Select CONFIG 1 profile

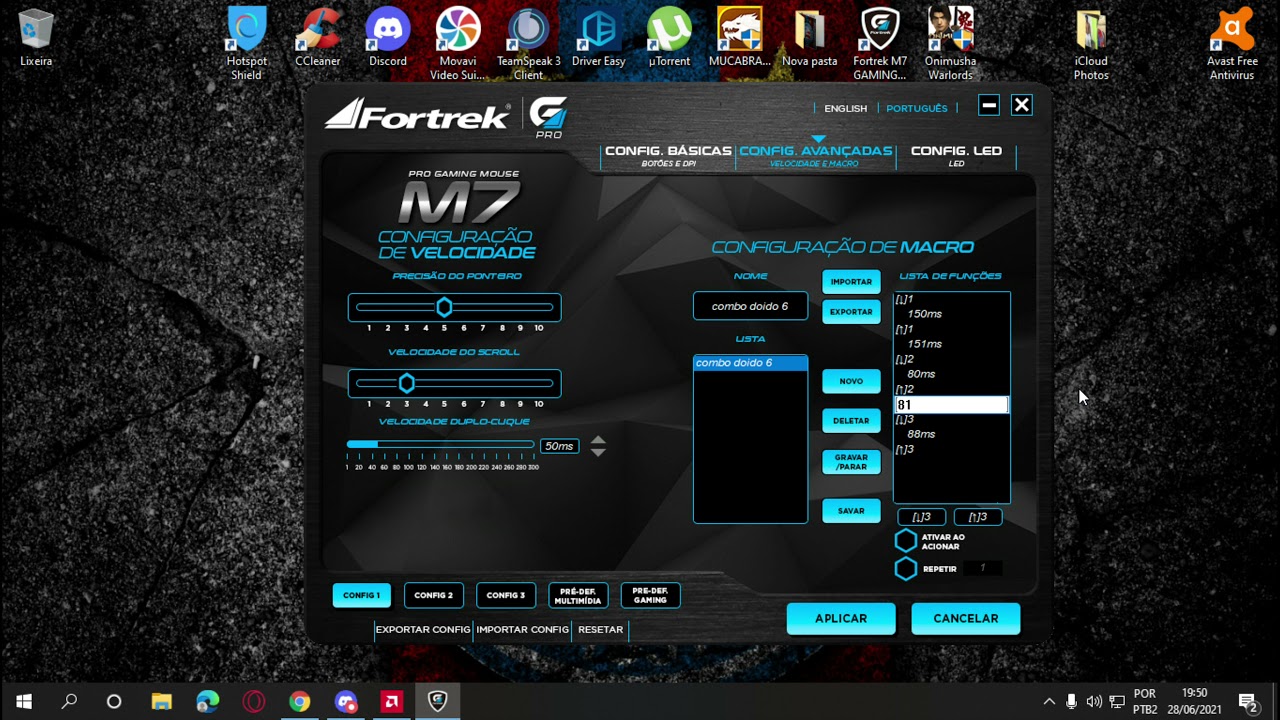pyautogui.click(x=362, y=595)
